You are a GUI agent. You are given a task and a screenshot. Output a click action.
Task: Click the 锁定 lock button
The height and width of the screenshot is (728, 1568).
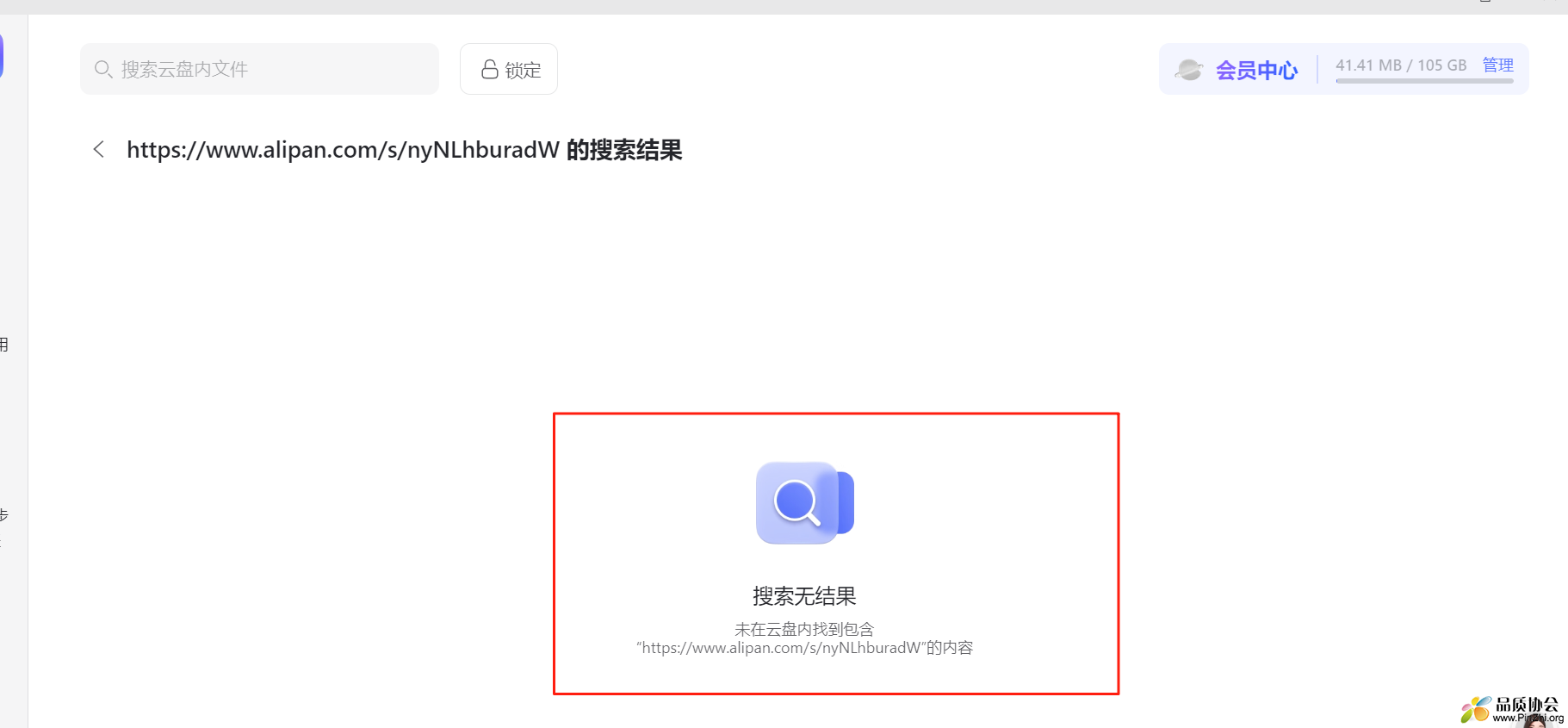[509, 69]
